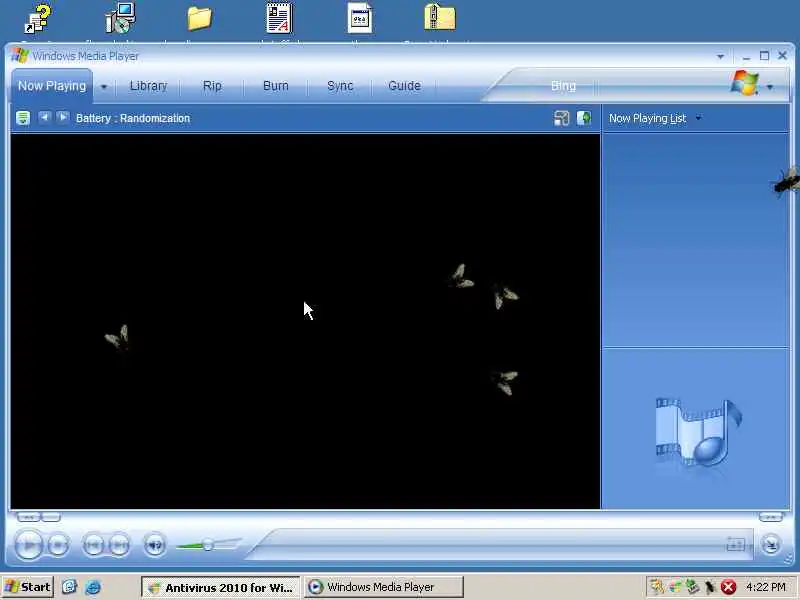The height and width of the screenshot is (600, 800).
Task: Click the Stop button
Action: tap(58, 545)
